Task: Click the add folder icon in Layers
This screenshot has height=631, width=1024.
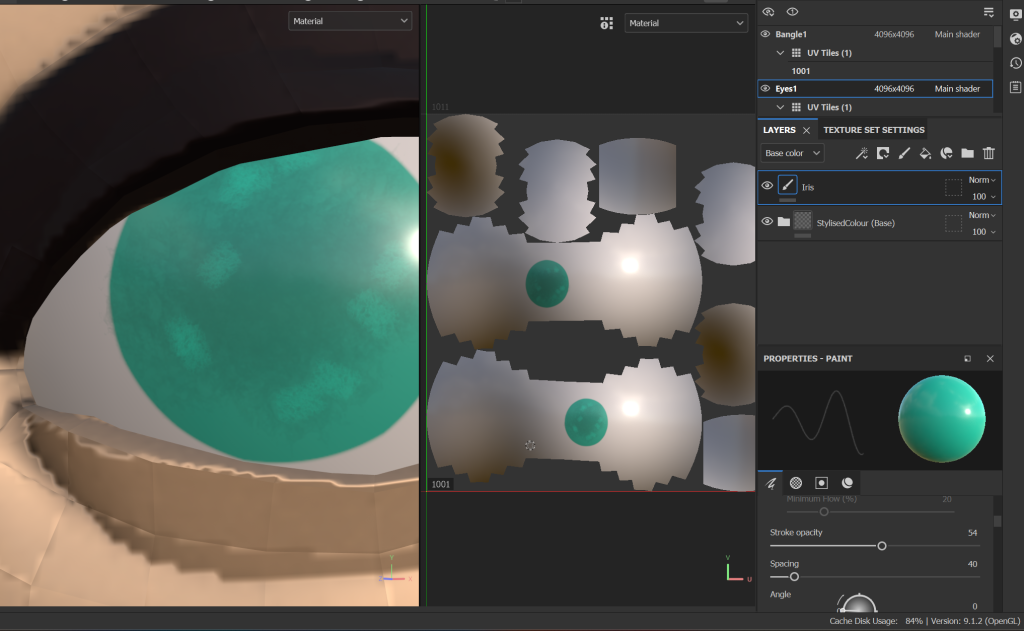Action: [967, 153]
